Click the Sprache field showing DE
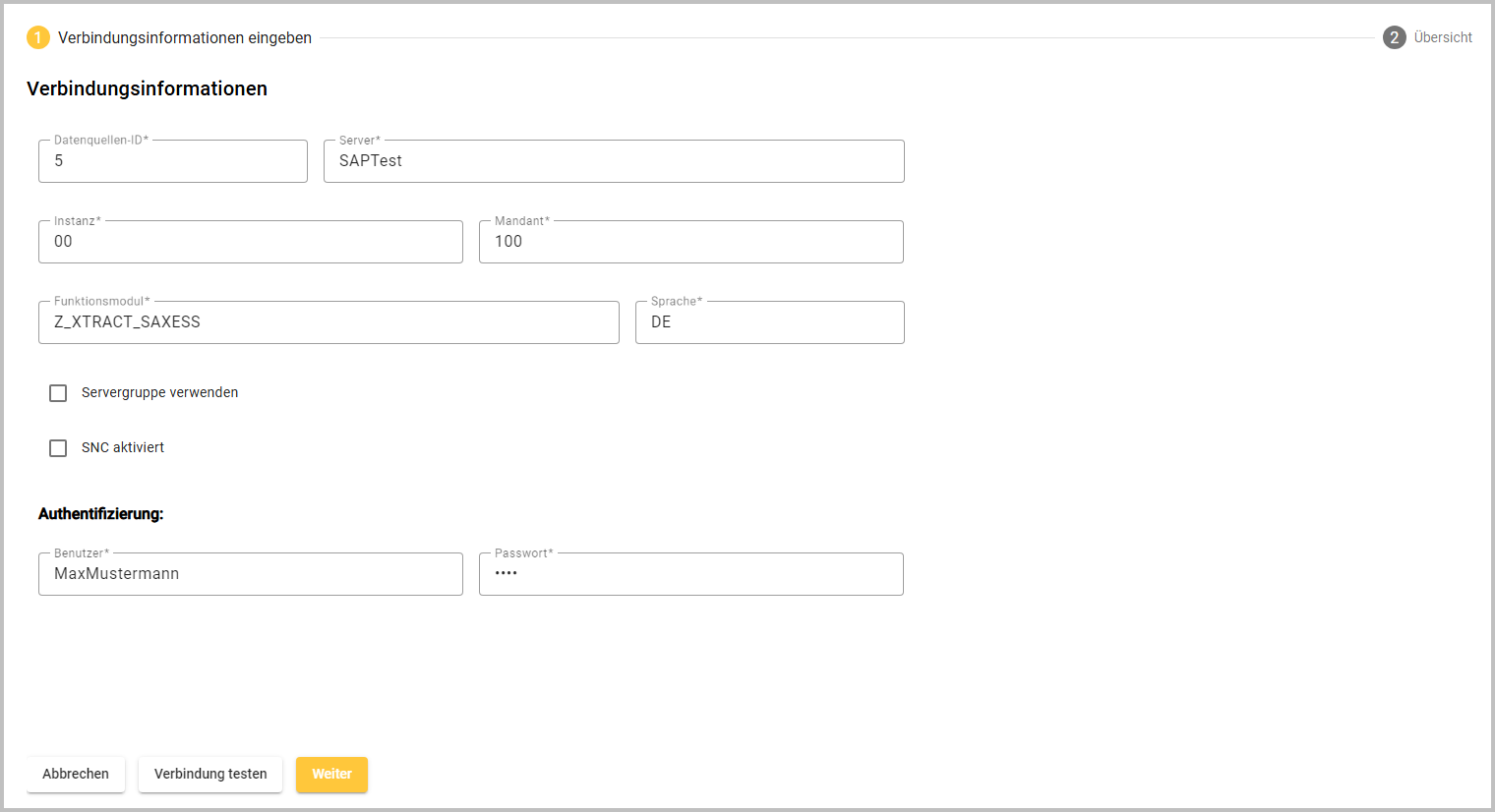1495x812 pixels. [769, 322]
